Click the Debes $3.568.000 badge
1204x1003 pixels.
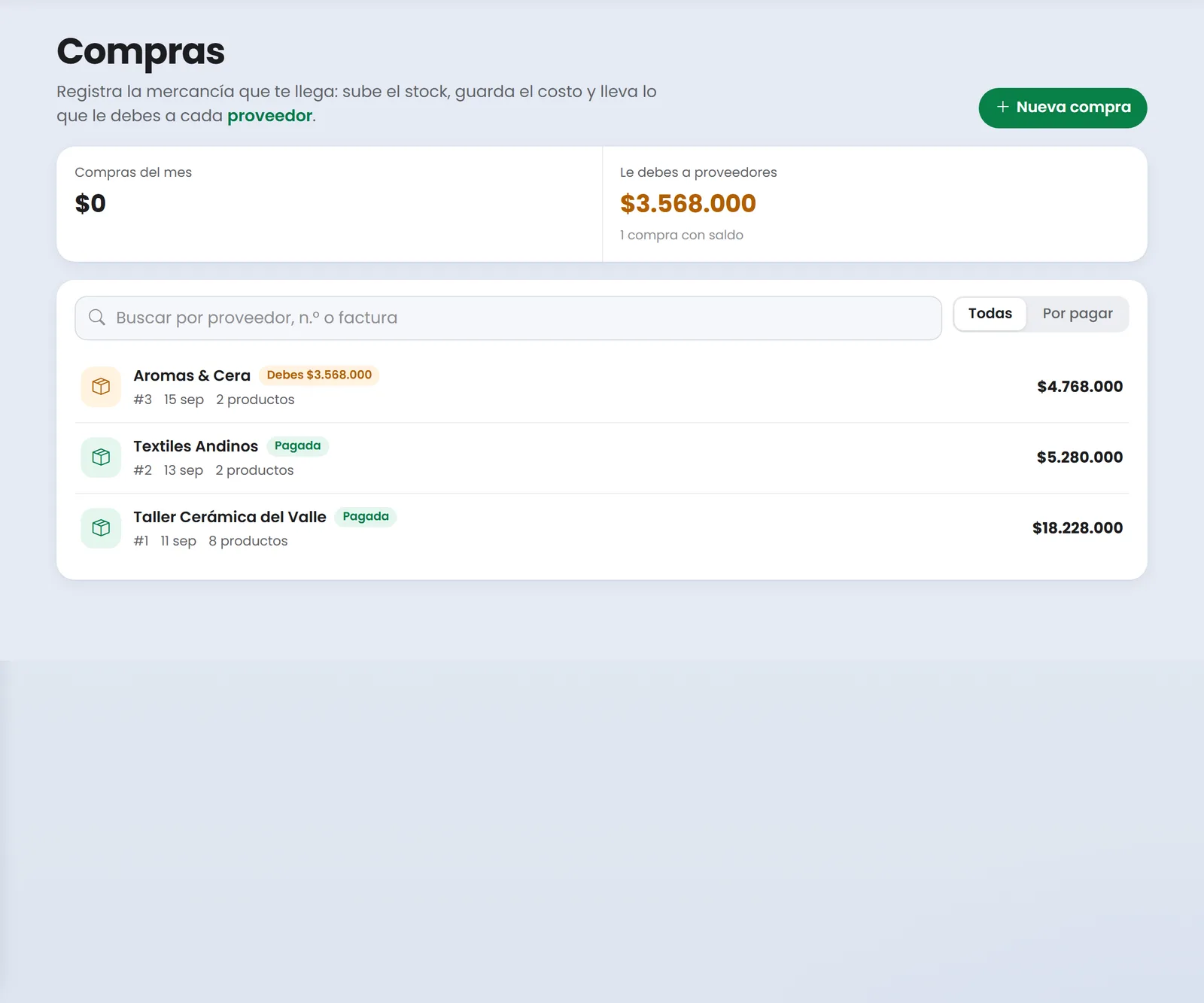coord(319,375)
